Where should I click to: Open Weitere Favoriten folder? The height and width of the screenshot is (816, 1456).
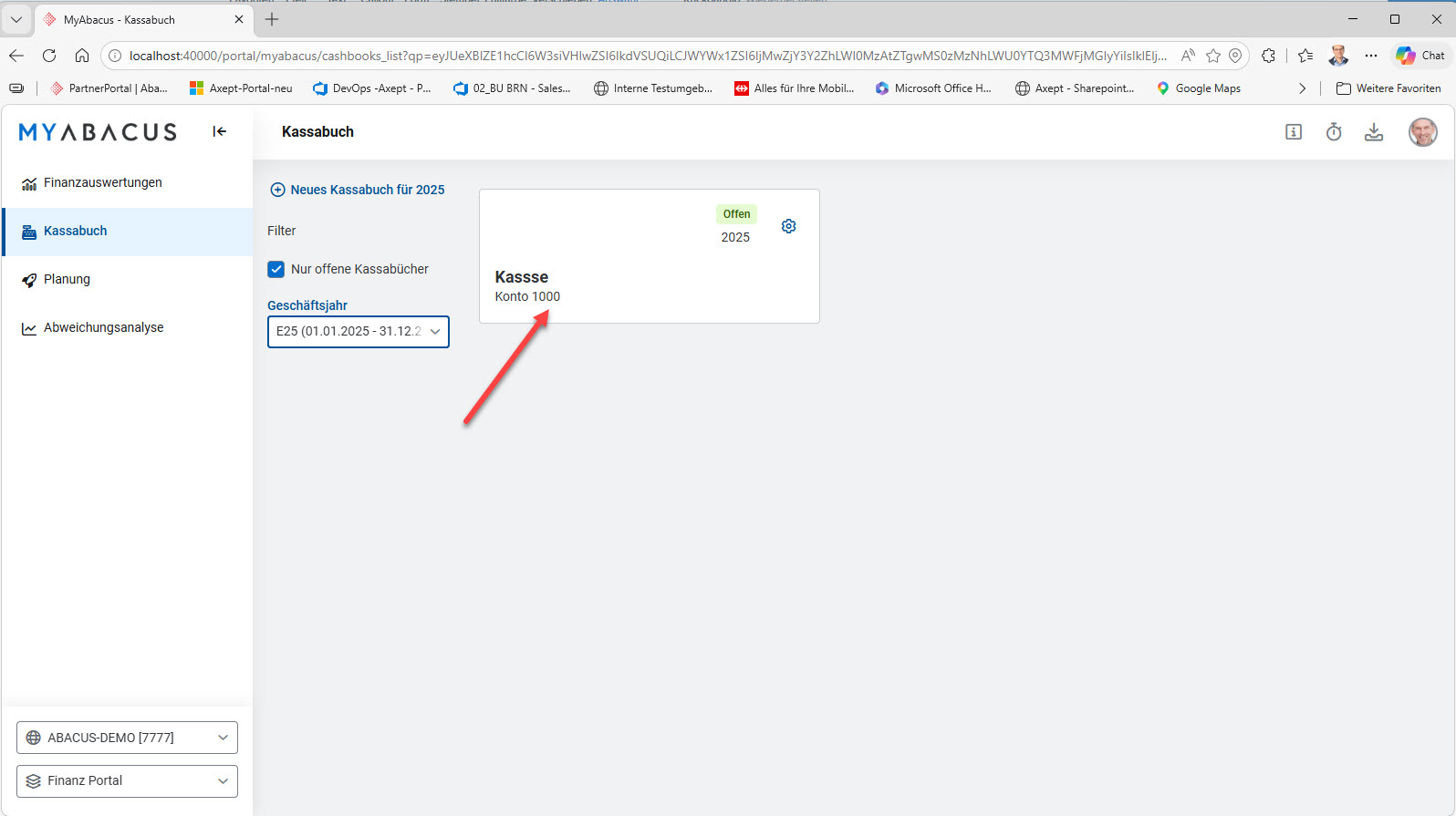point(1388,88)
